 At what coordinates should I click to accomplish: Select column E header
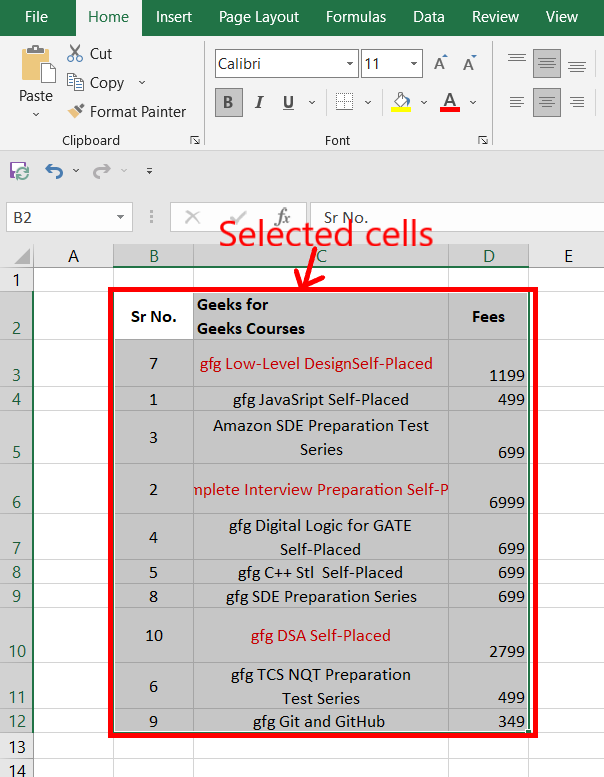(x=566, y=256)
